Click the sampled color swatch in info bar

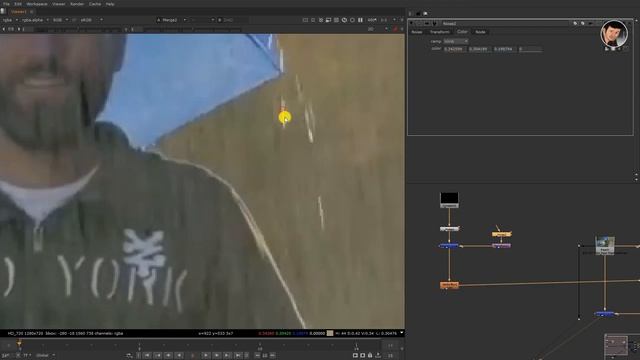click(x=330, y=333)
